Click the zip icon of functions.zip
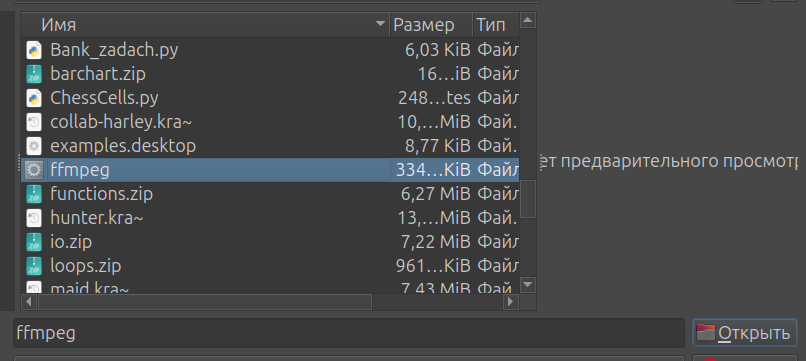This screenshot has width=806, height=361. coord(34,194)
